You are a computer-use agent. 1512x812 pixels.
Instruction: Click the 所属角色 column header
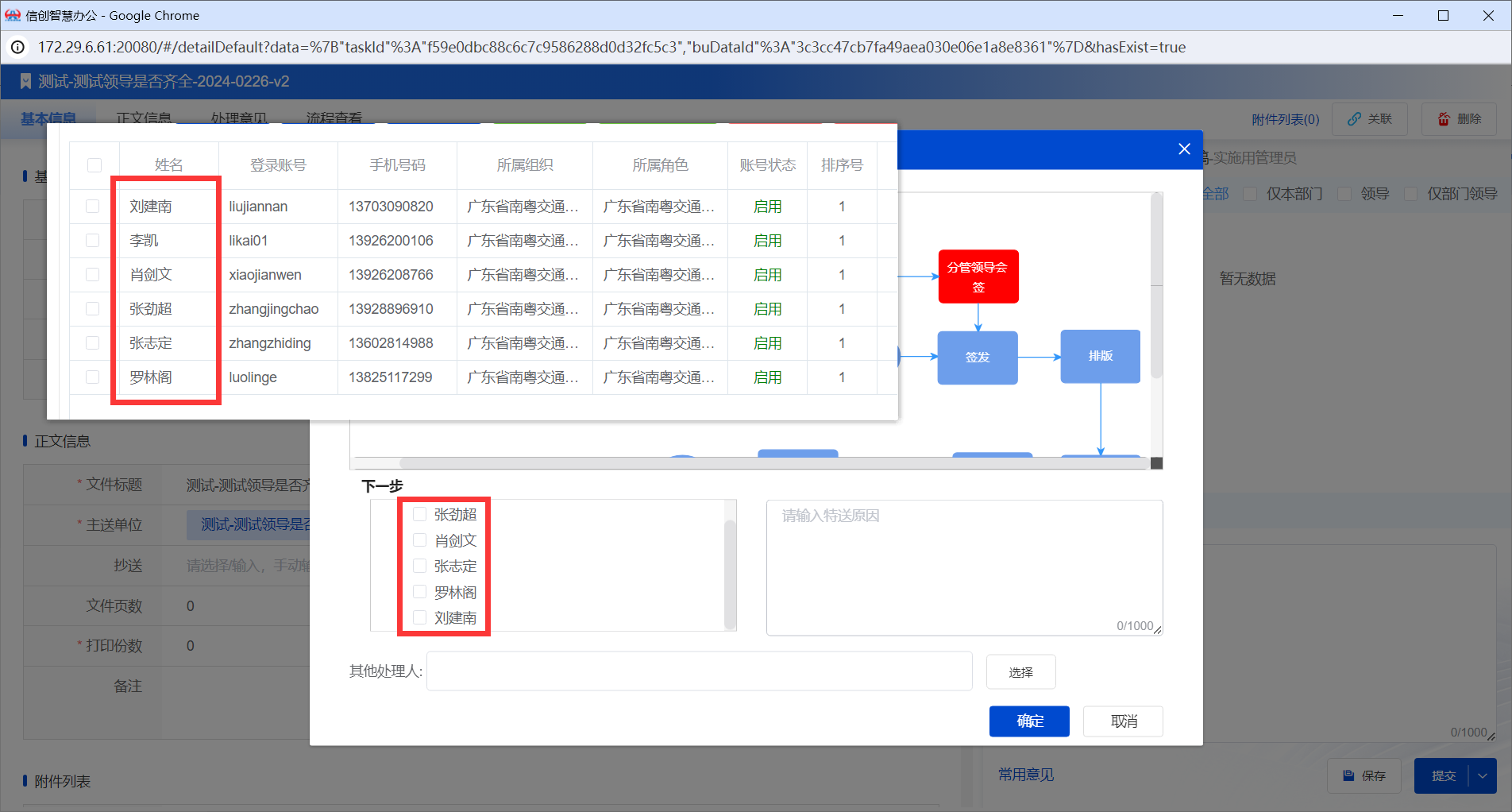point(660,165)
